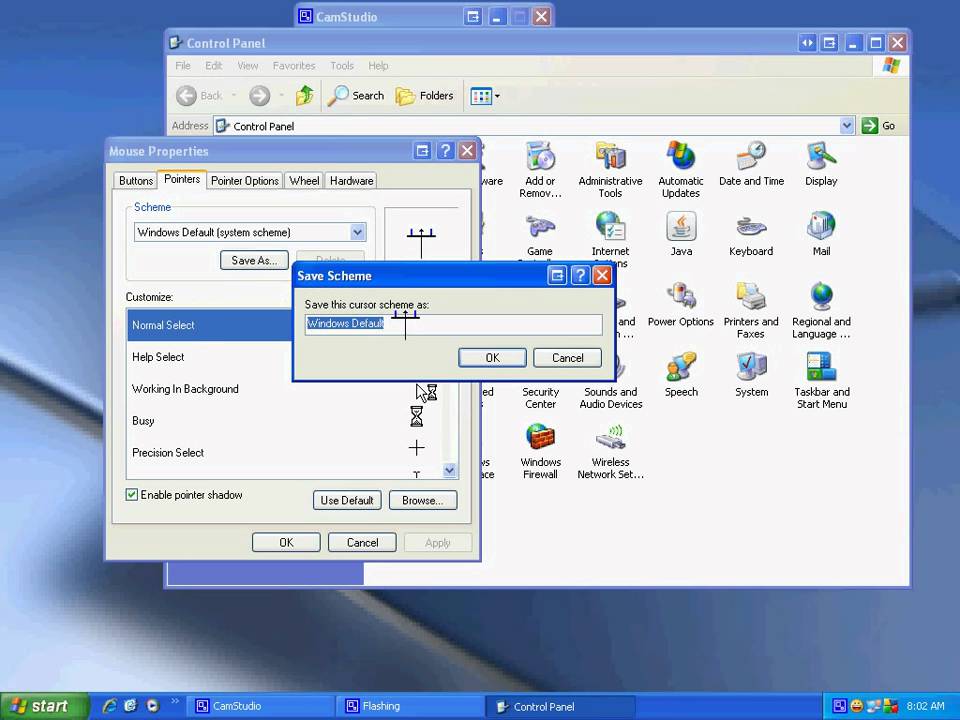Open Add or Remove Programs icon
The image size is (960, 720).
click(x=540, y=169)
